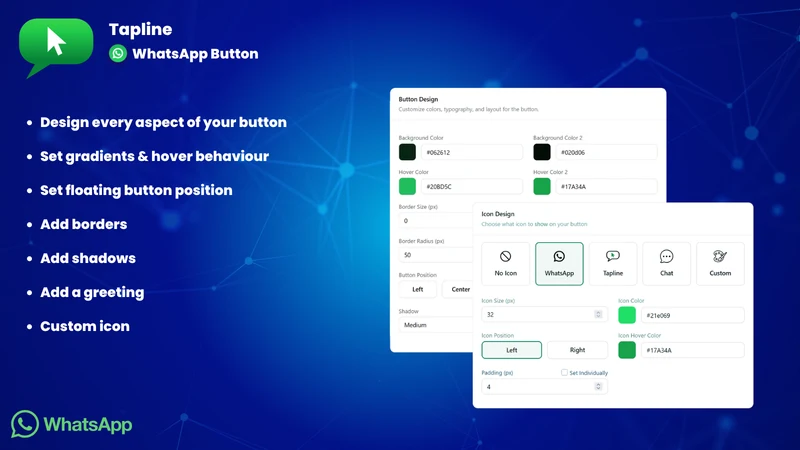
Task: Click 'Design every aspect of your button' text
Action: click(163, 122)
